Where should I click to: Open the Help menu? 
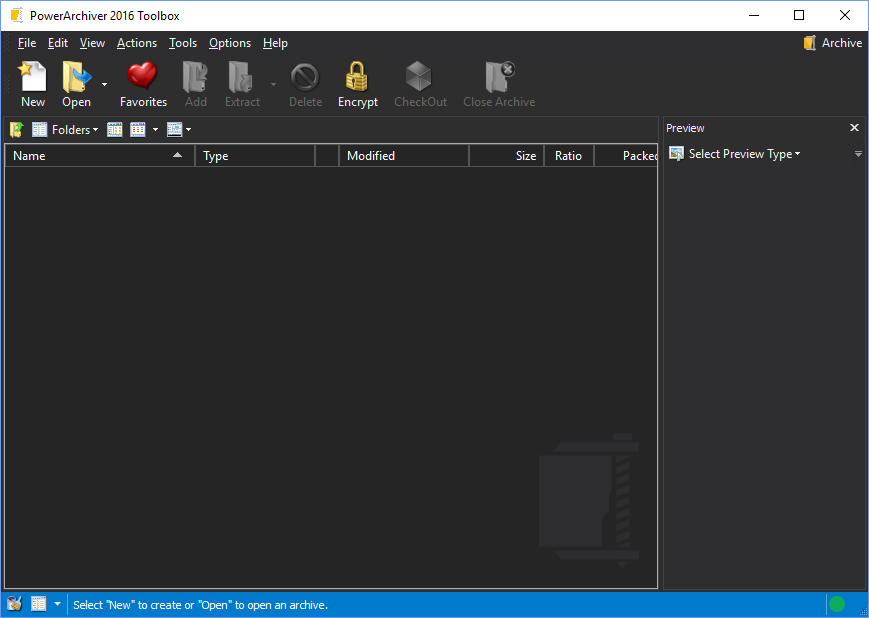coord(275,43)
